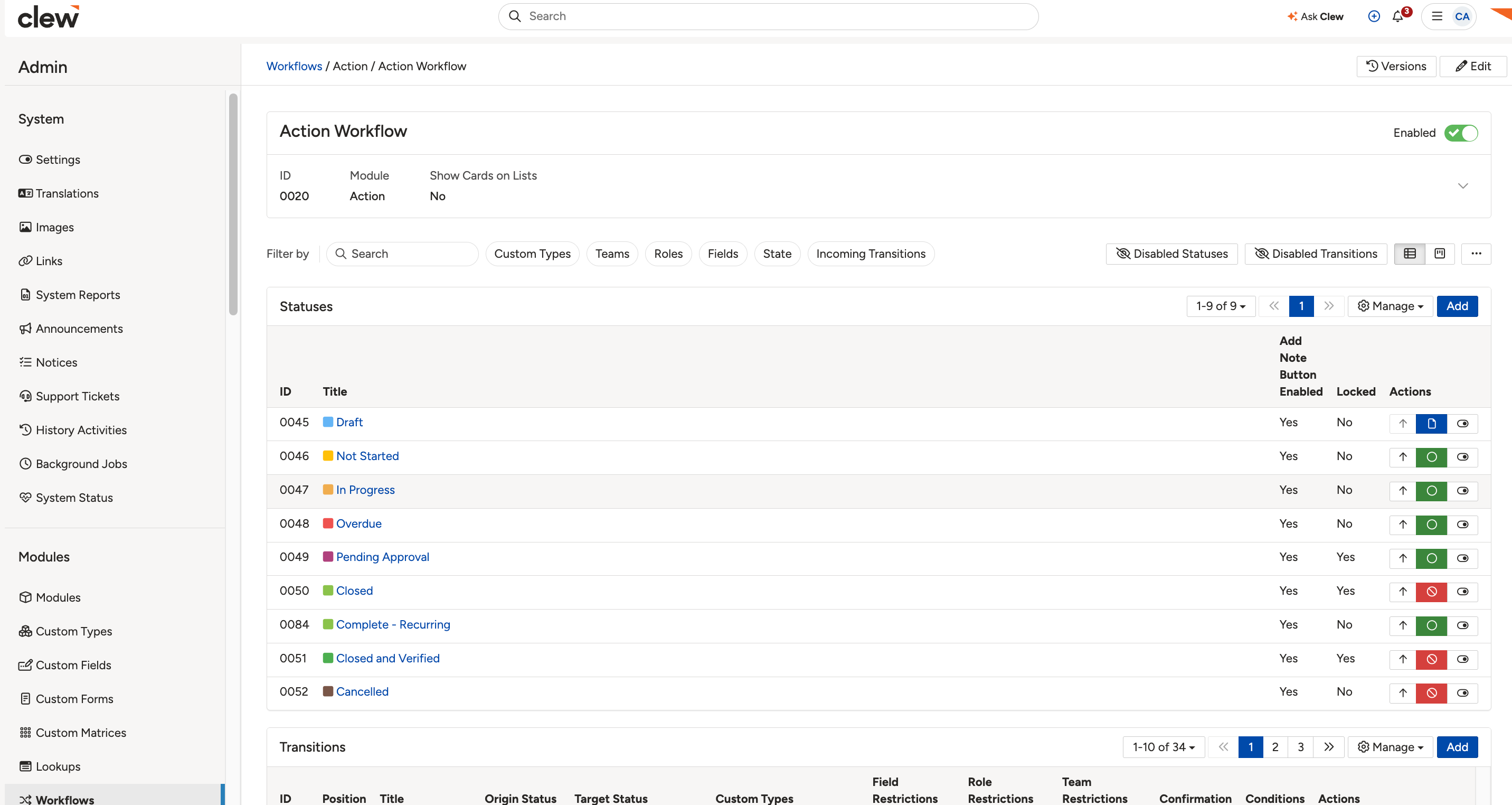
Task: Open the Custom Types filter
Action: 532,254
